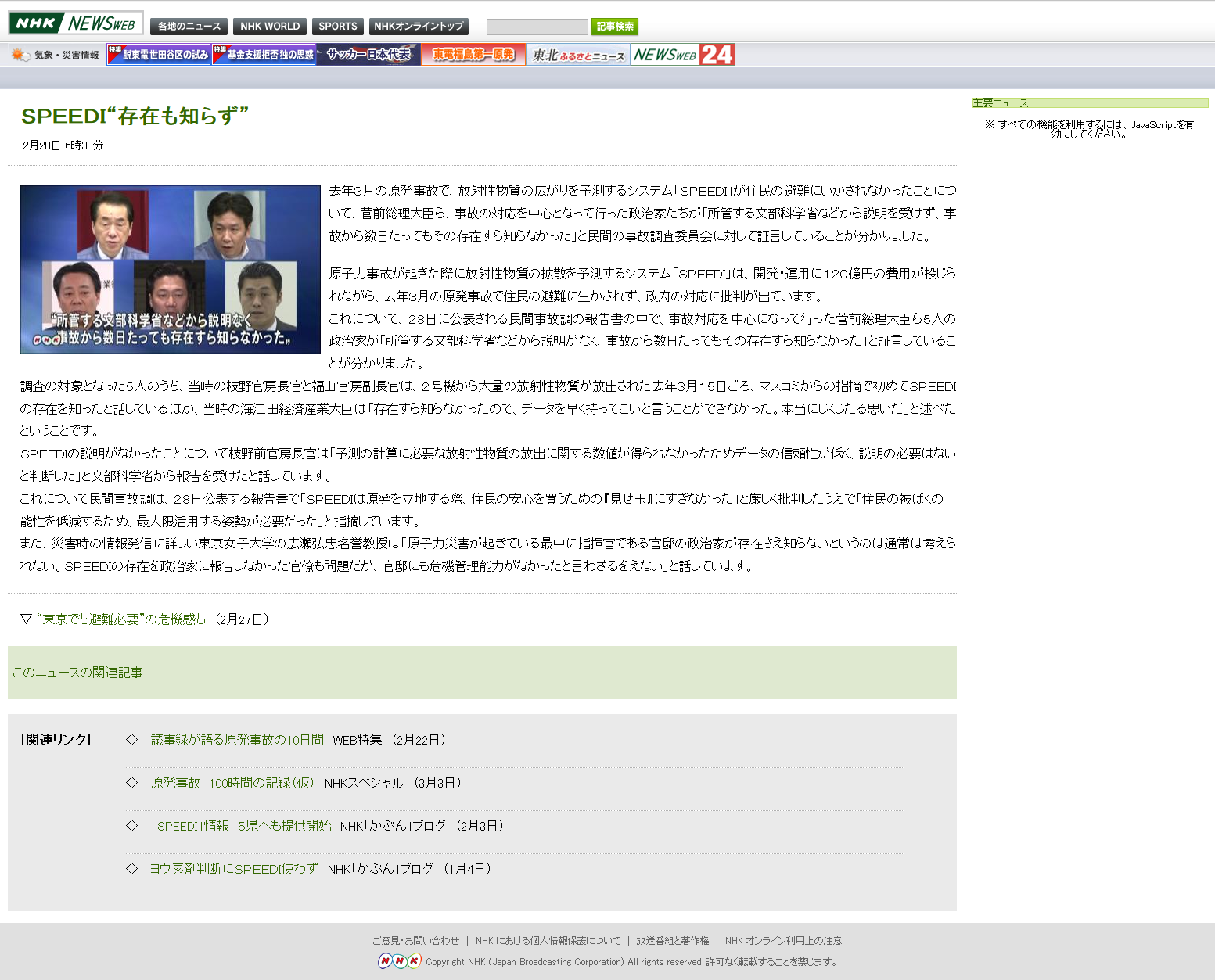Open ご意見・お問い合わせ in the footer

pos(415,941)
